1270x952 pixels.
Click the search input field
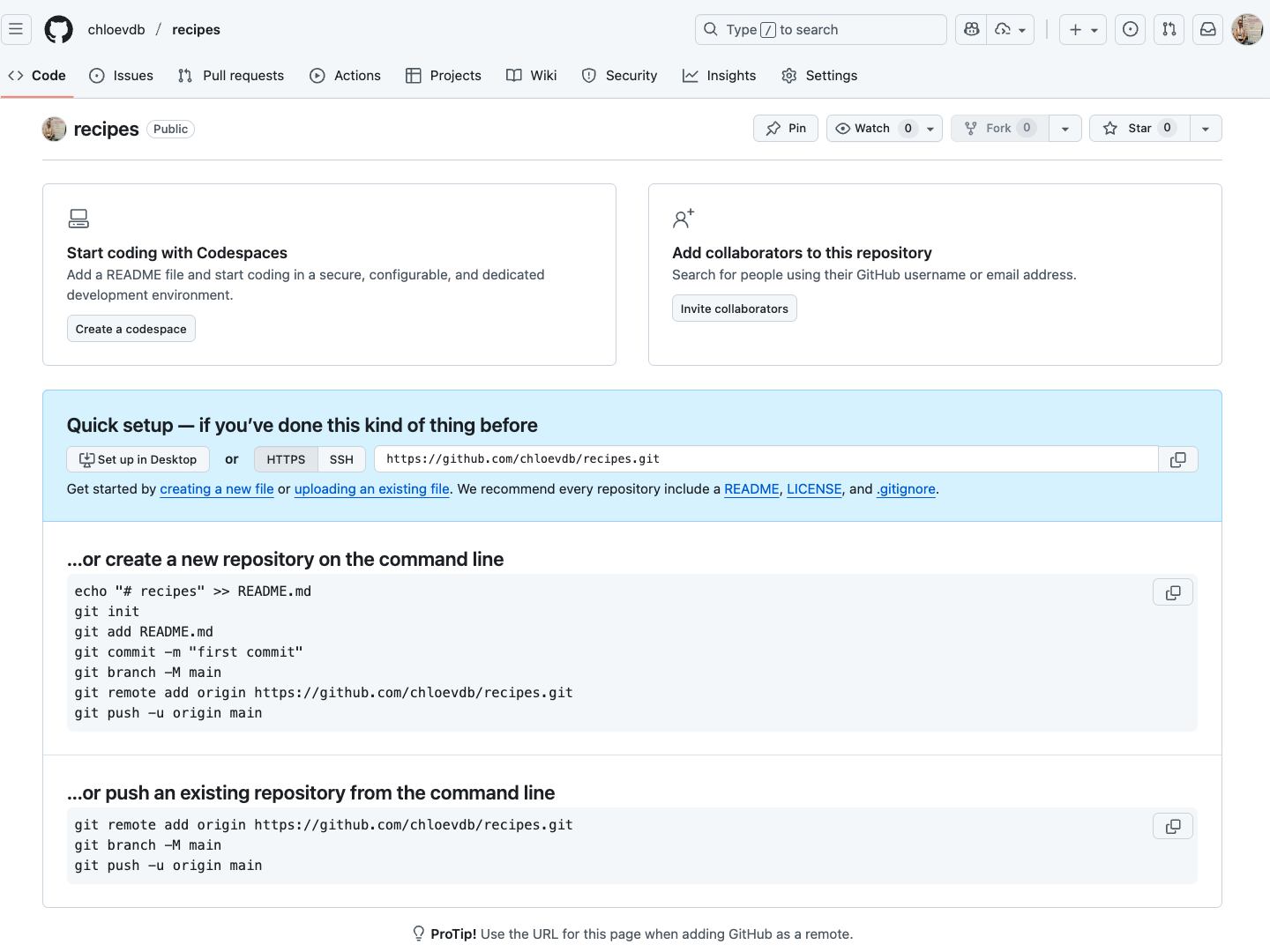(820, 29)
